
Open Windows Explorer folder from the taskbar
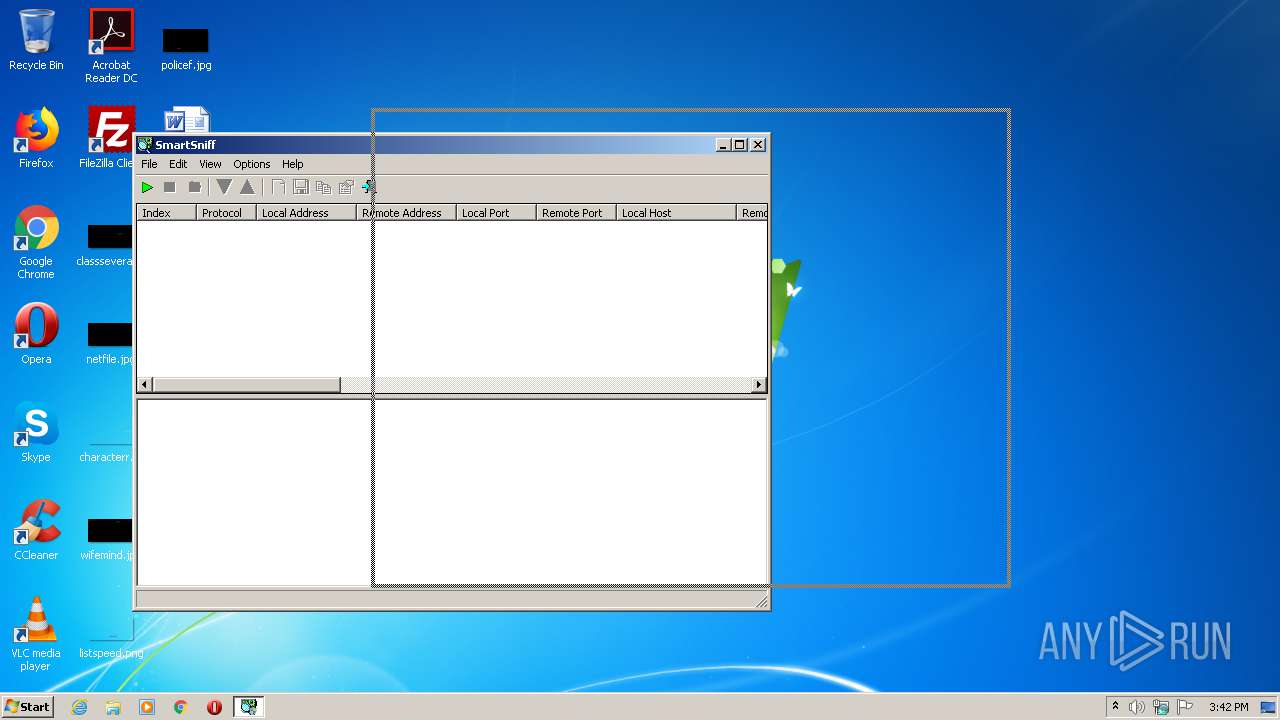113,707
